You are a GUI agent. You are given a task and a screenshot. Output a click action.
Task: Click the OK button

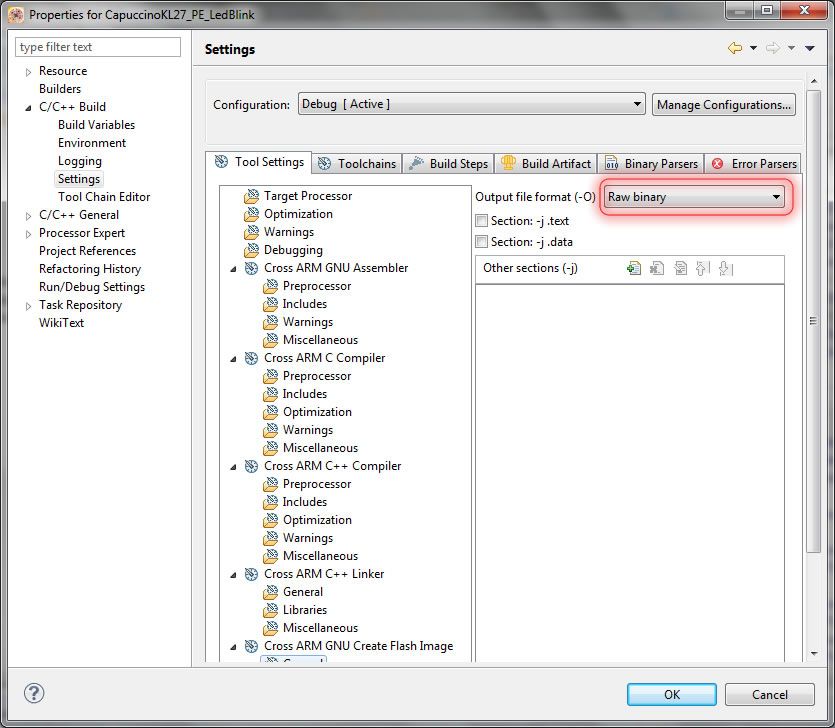pyautogui.click(x=672, y=694)
